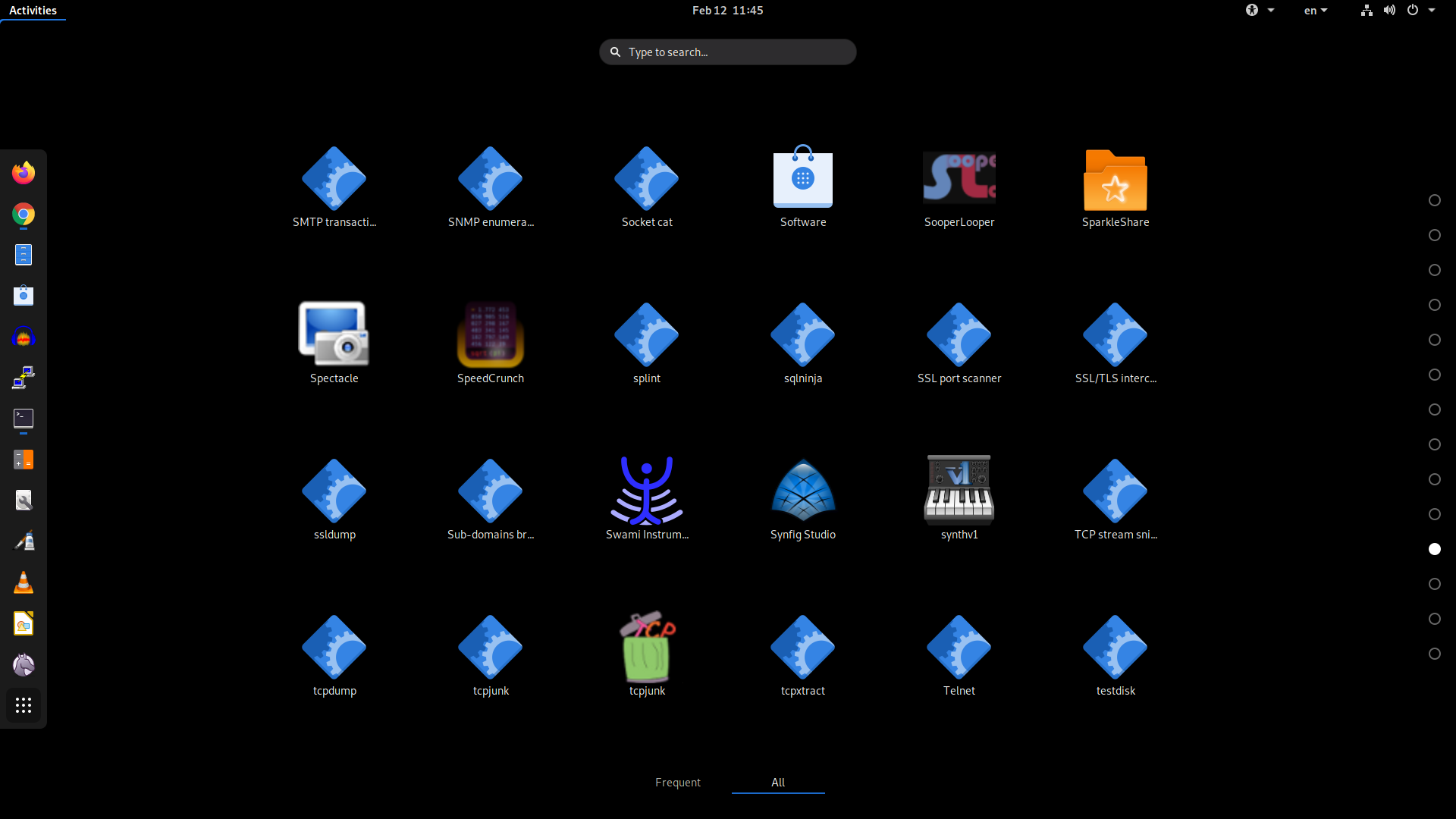Switch to the Frequent tab
Screen dimensions: 1456x819
(678, 782)
